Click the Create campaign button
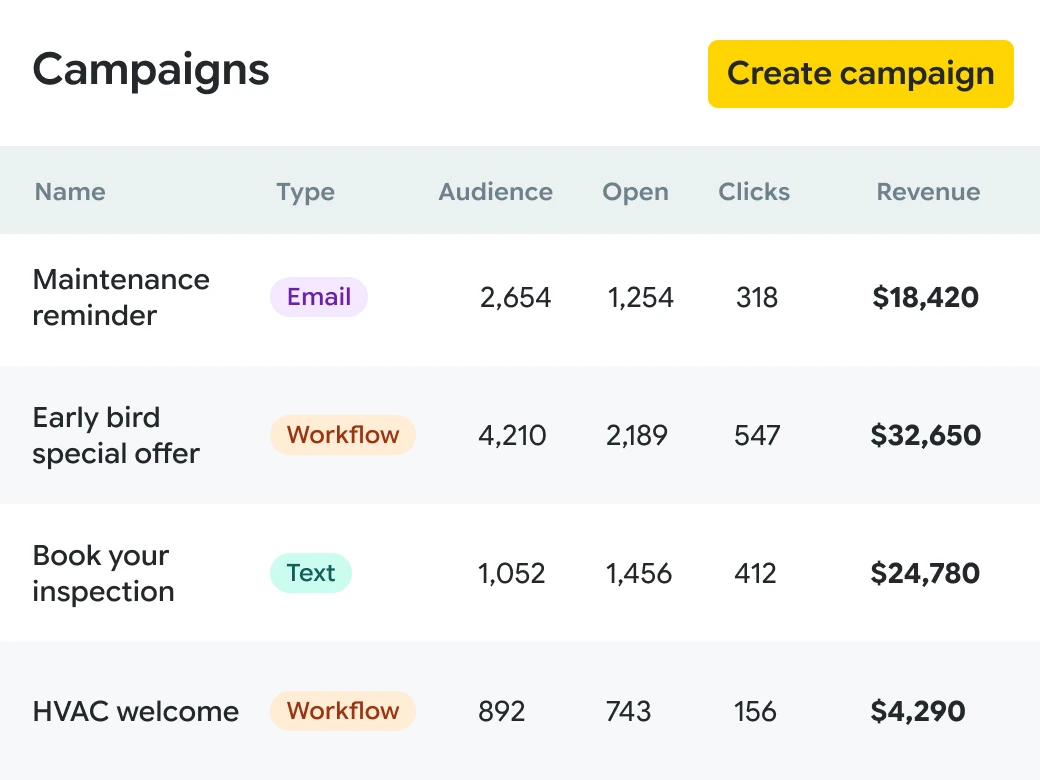Image resolution: width=1040 pixels, height=780 pixels. [860, 74]
